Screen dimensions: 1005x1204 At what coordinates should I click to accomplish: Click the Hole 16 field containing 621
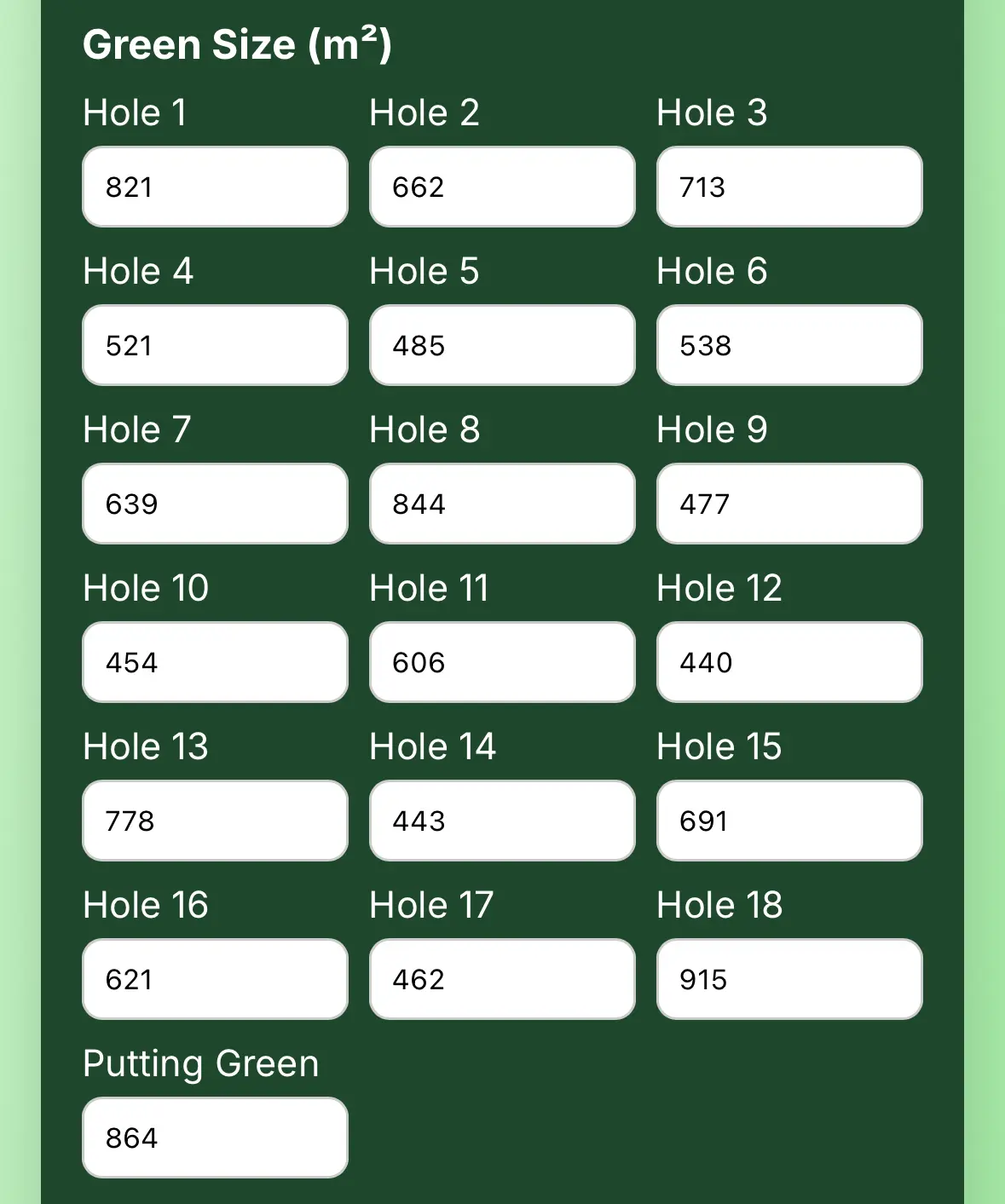pos(214,979)
